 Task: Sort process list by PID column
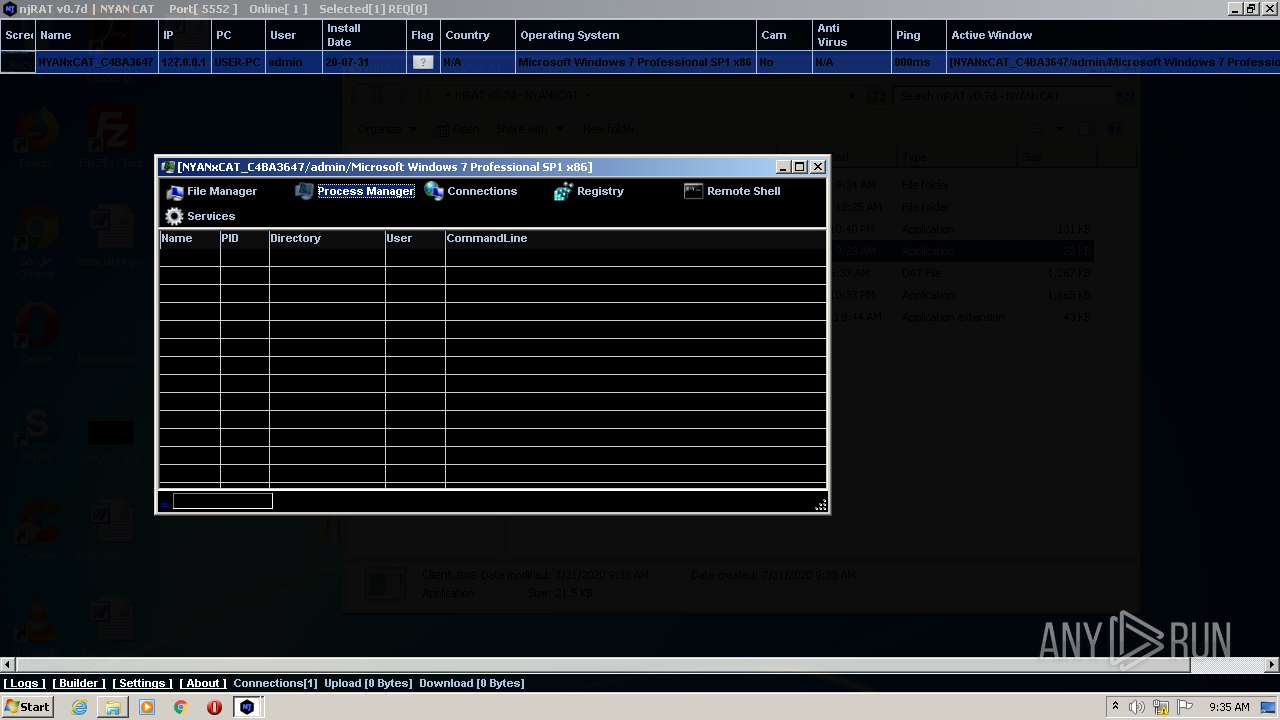click(x=245, y=238)
